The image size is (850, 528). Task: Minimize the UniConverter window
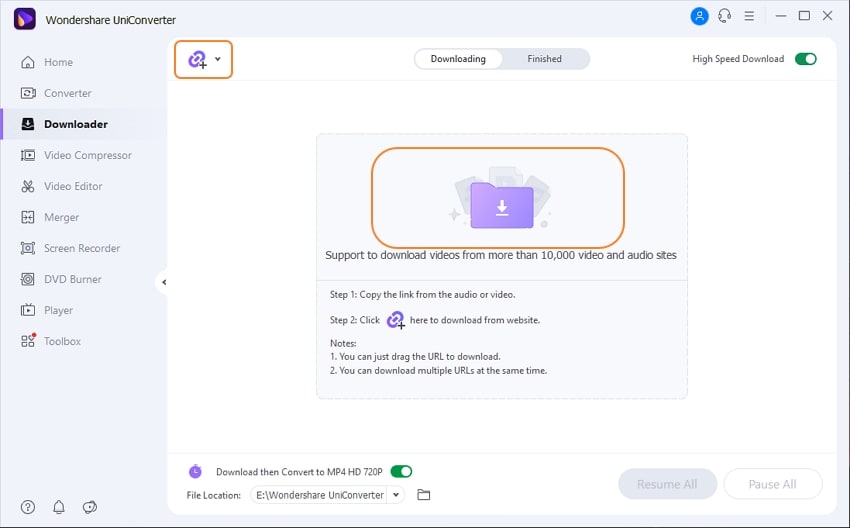click(x=781, y=16)
